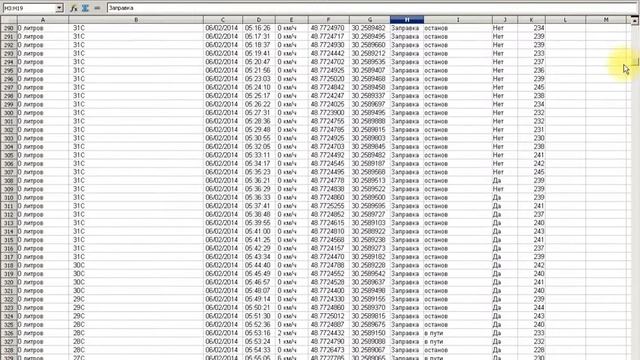Select row 326 header
The width and height of the screenshot is (640, 360).
(x=9, y=333)
